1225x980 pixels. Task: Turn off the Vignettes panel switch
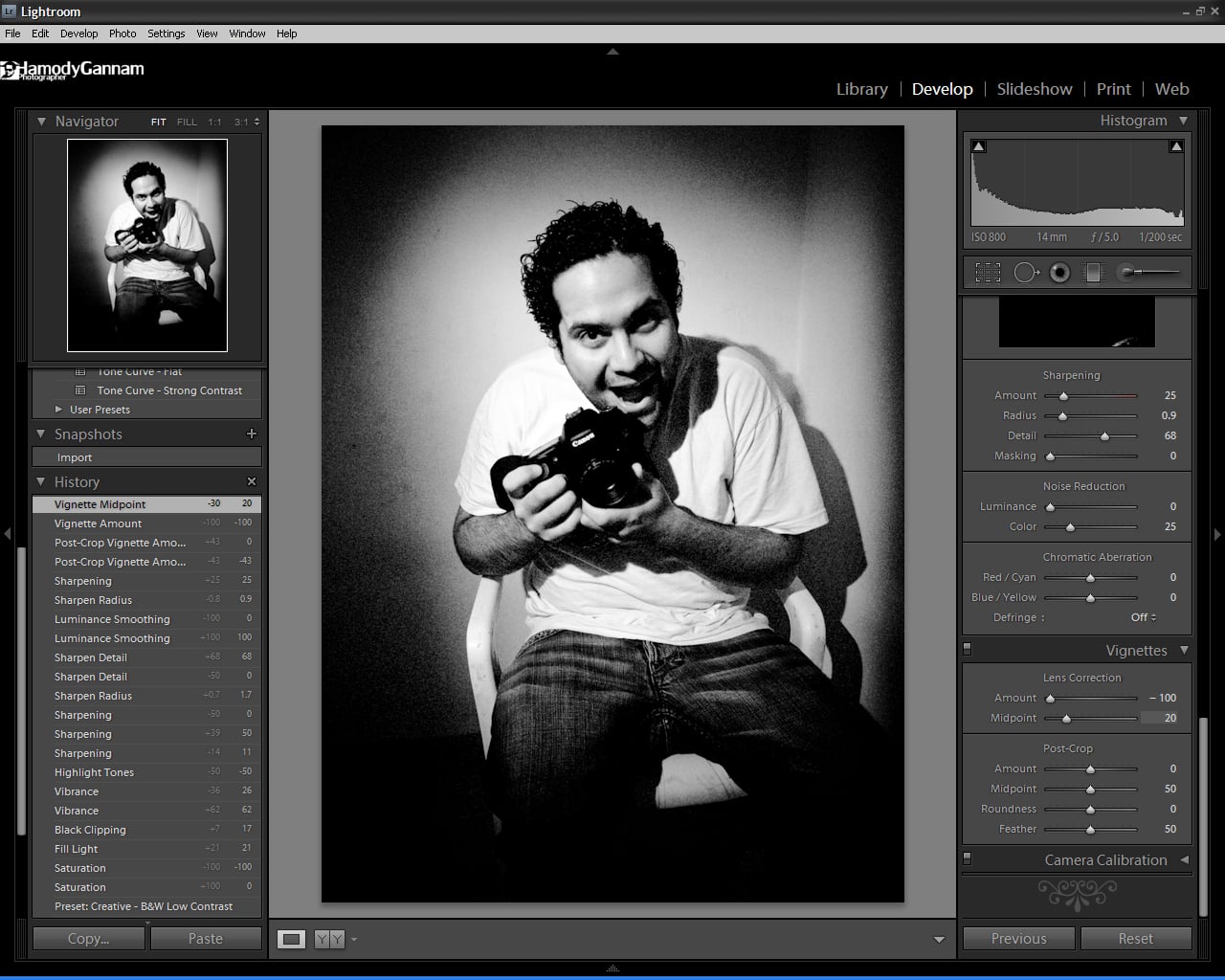tap(967, 649)
